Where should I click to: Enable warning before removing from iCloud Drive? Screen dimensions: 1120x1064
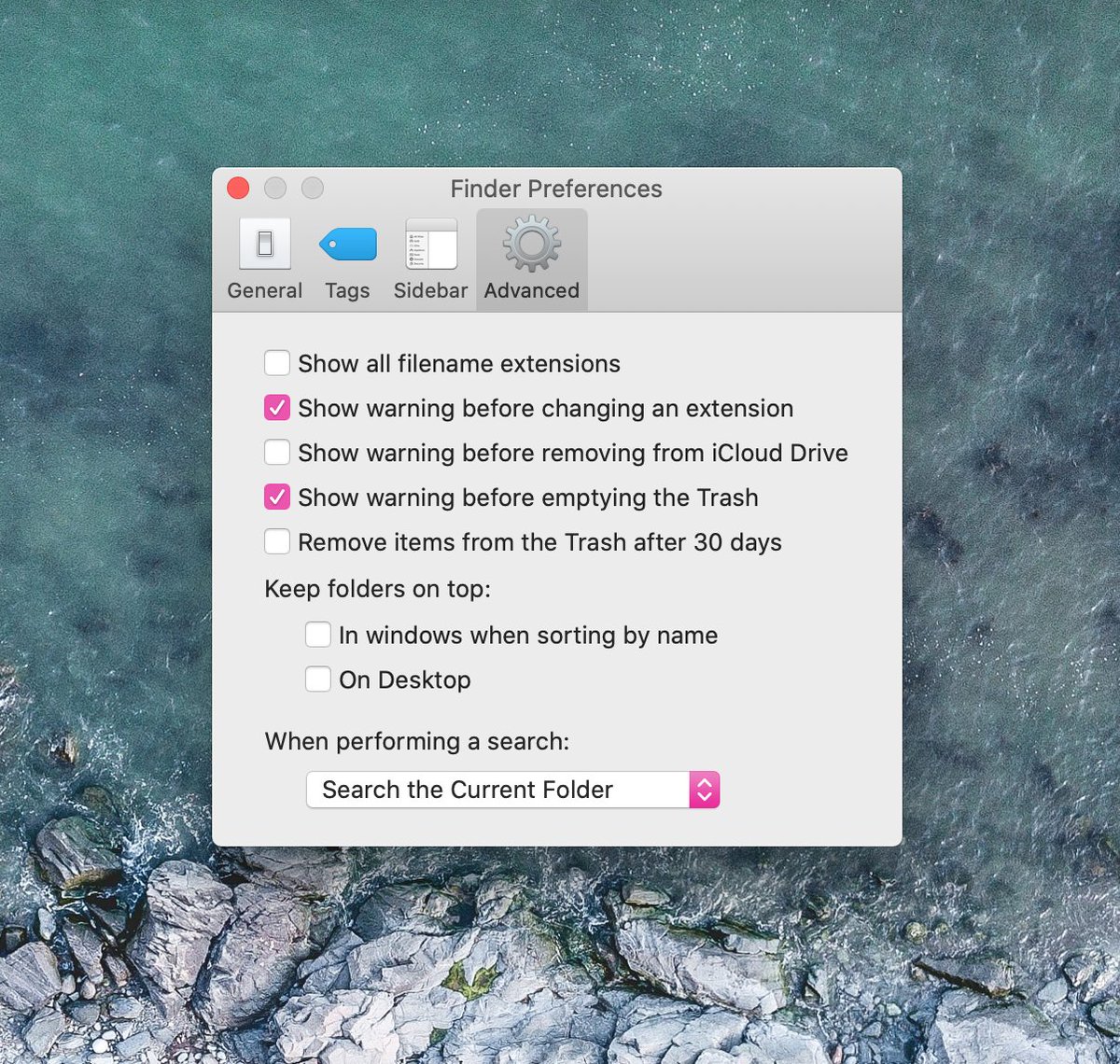point(277,452)
